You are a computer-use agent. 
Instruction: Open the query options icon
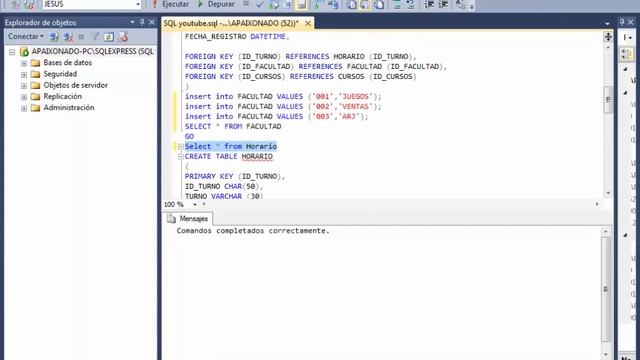(x=288, y=4)
